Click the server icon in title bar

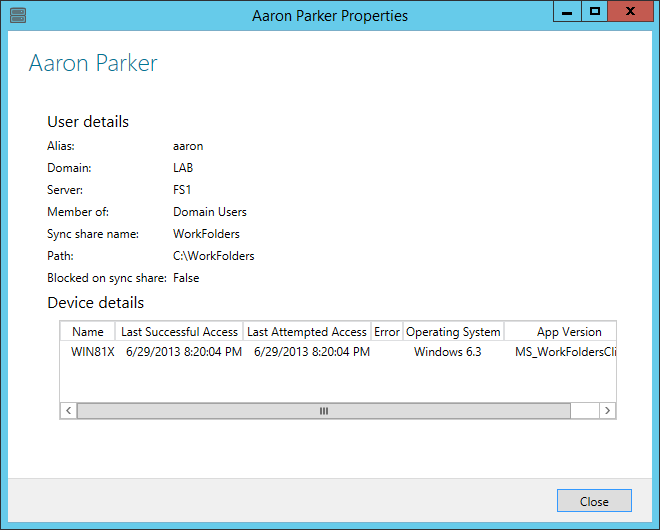18,16
